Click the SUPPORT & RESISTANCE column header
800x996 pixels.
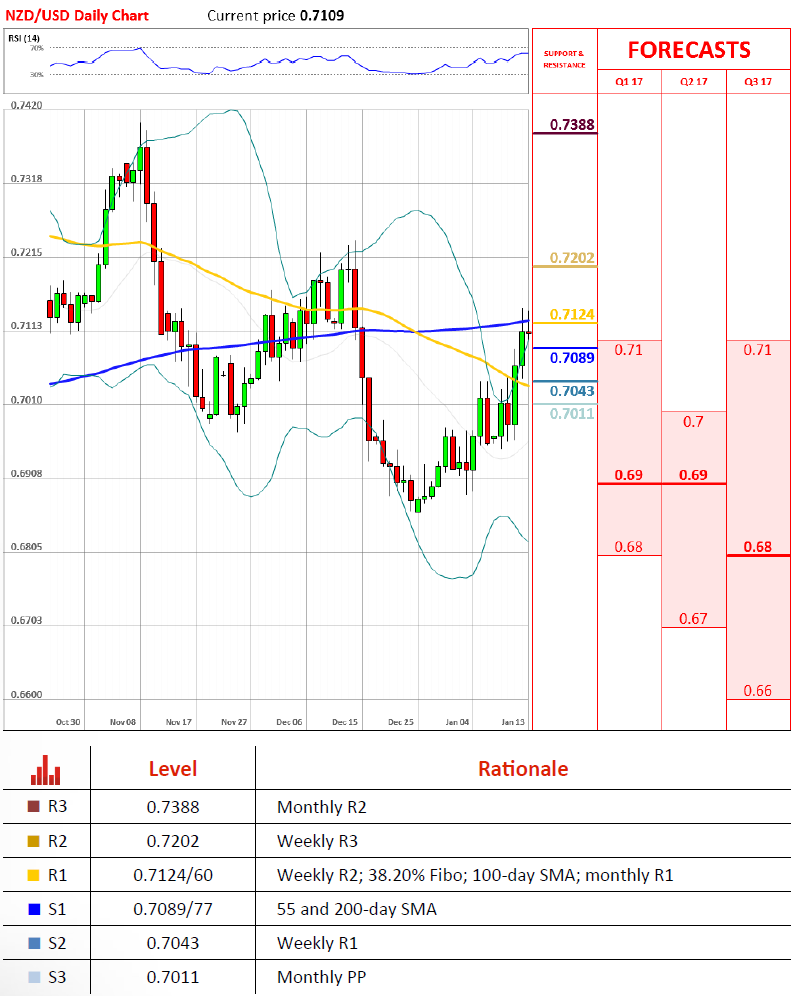coord(564,59)
